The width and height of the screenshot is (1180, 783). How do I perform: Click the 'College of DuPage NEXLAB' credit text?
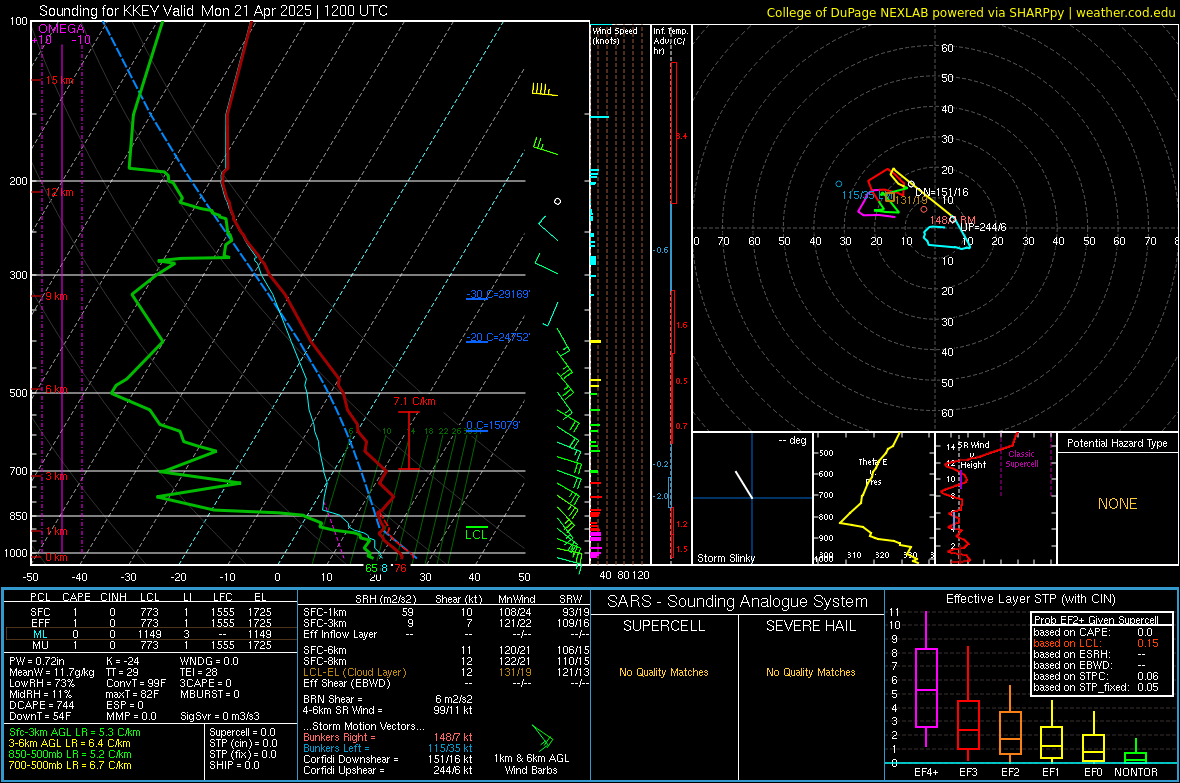[x=970, y=12]
